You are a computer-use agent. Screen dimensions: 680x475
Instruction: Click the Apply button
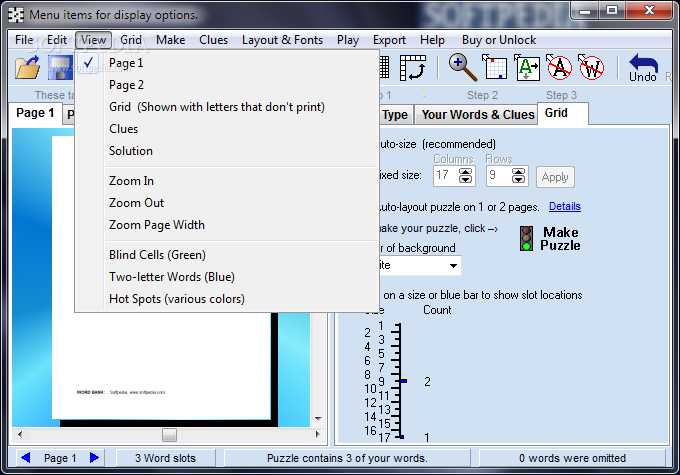555,177
